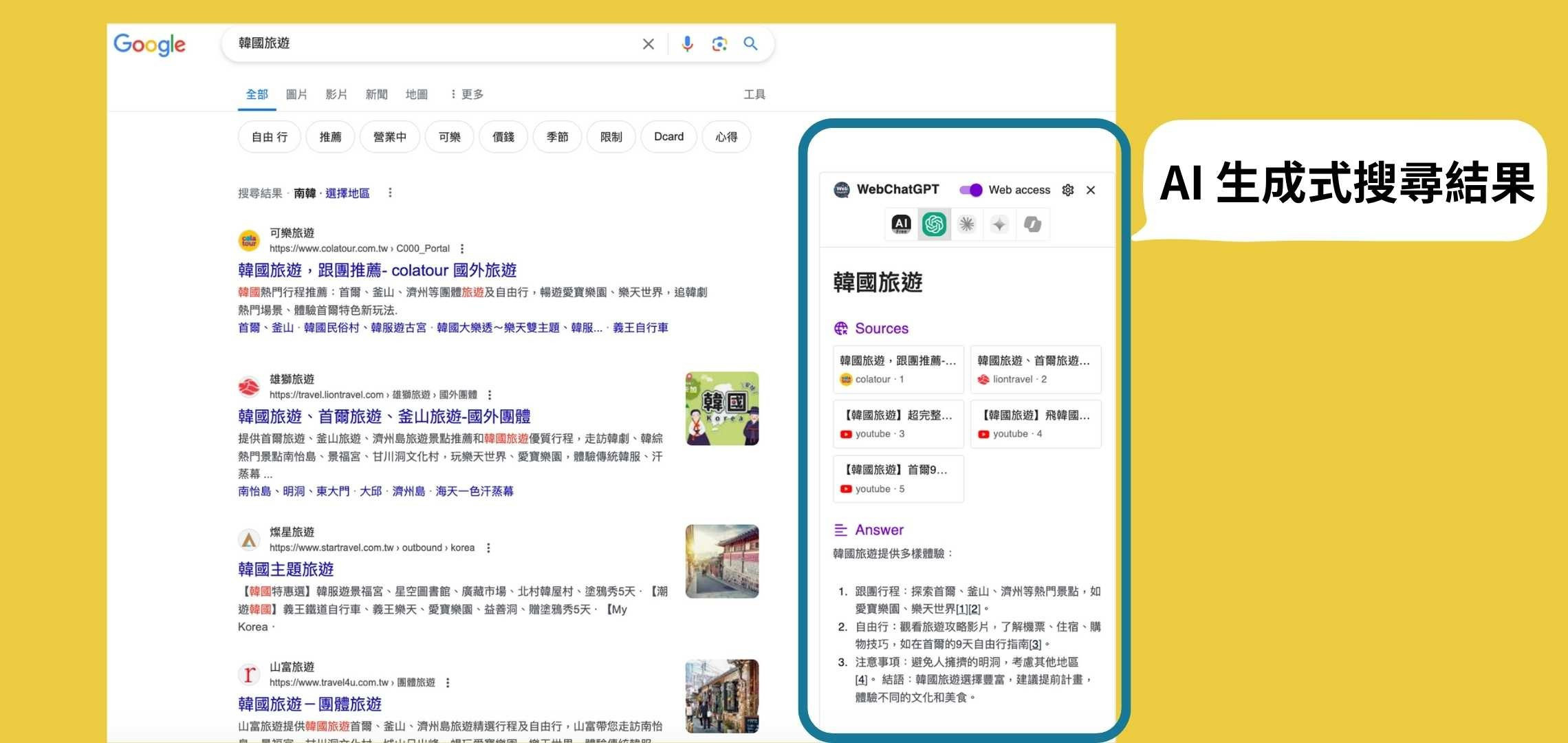1568x743 pixels.
Task: Click the magnifier search icon
Action: click(x=750, y=44)
